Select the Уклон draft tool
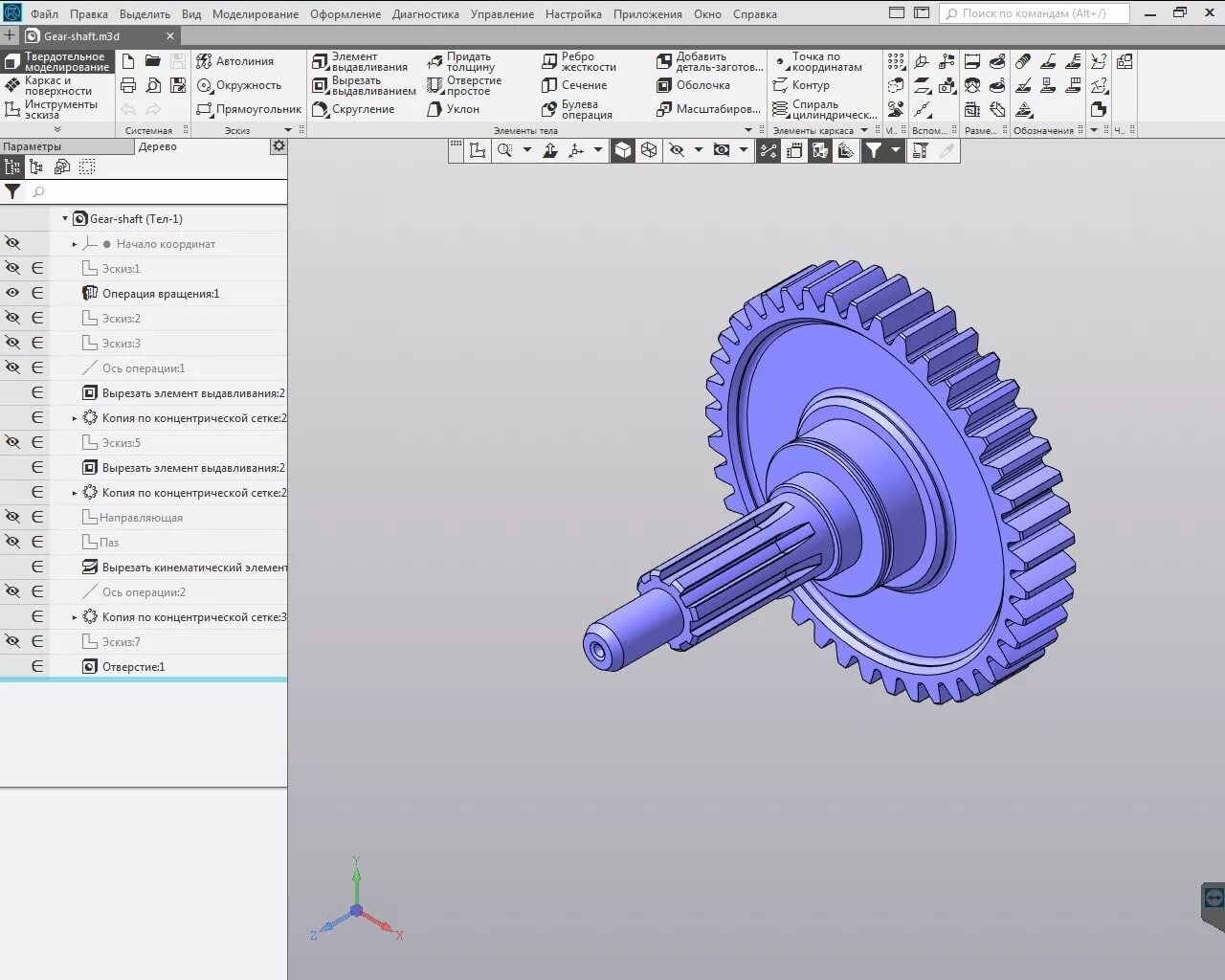The image size is (1225, 980). (x=454, y=109)
